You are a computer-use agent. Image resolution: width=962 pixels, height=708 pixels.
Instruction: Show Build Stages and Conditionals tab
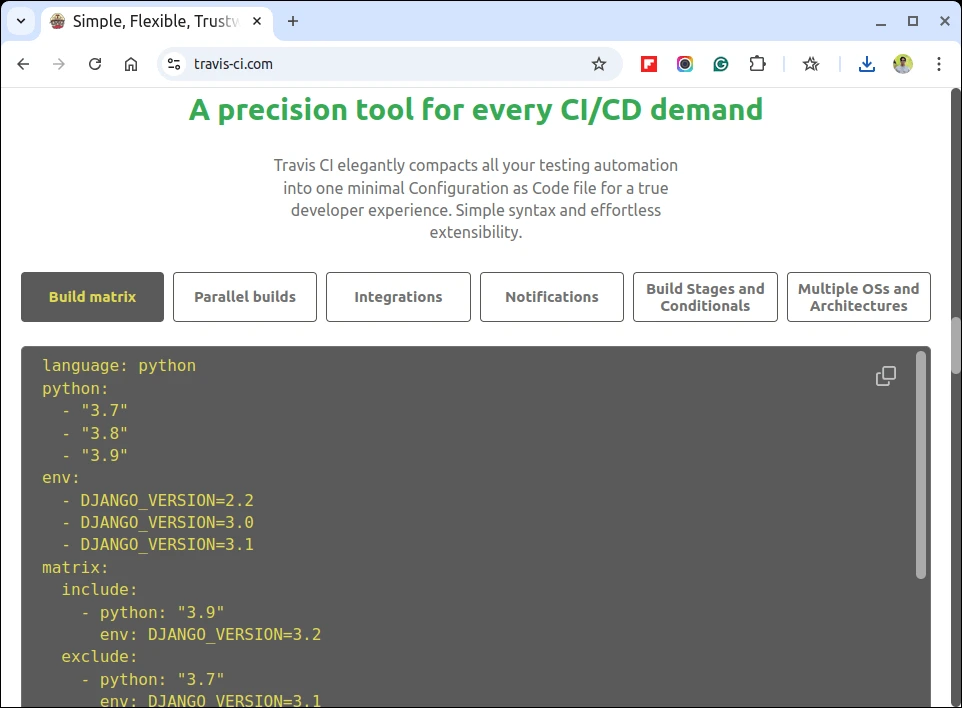coord(706,297)
